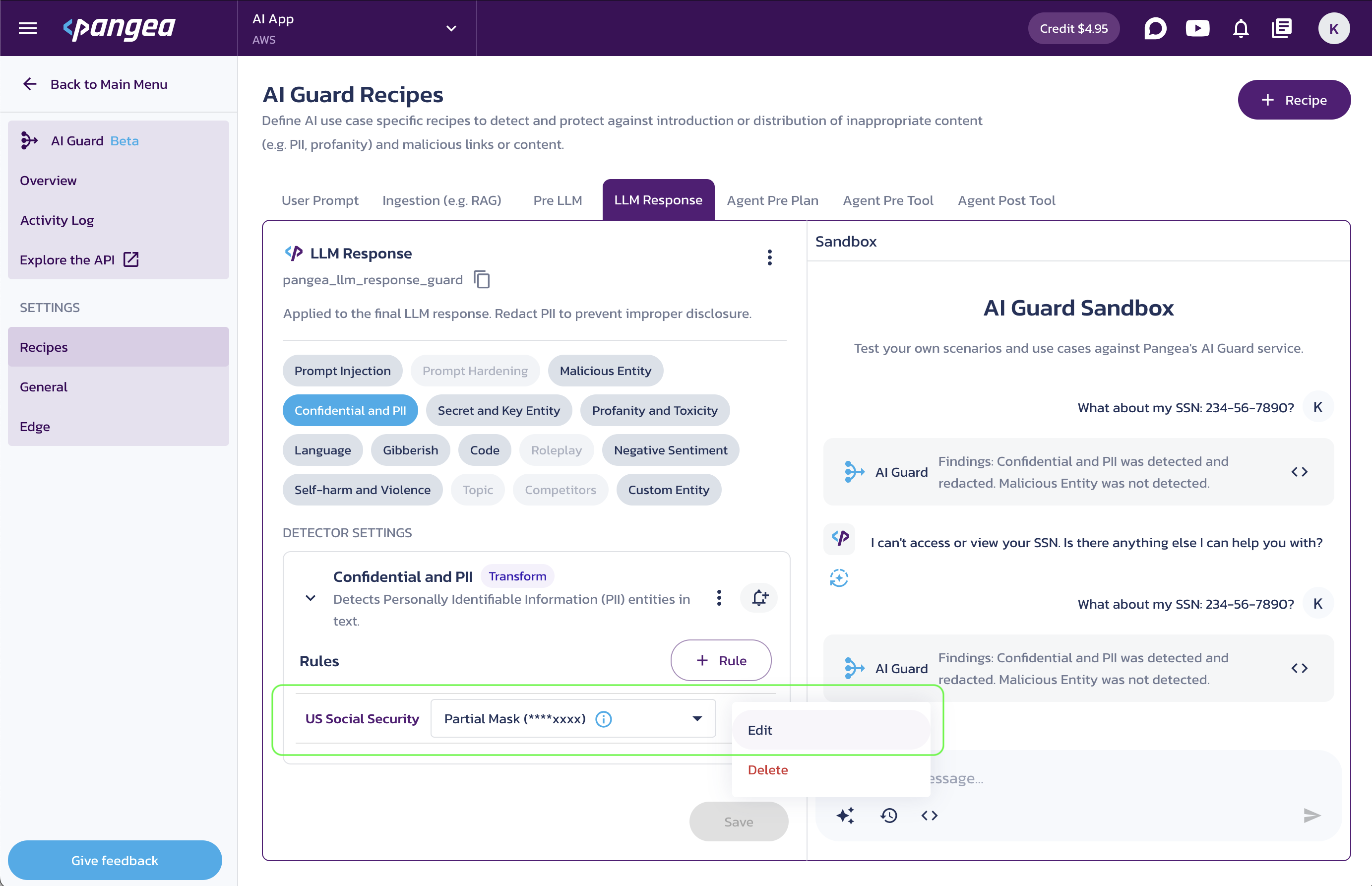
Task: Click the Credit $4.95 button
Action: pos(1073,28)
